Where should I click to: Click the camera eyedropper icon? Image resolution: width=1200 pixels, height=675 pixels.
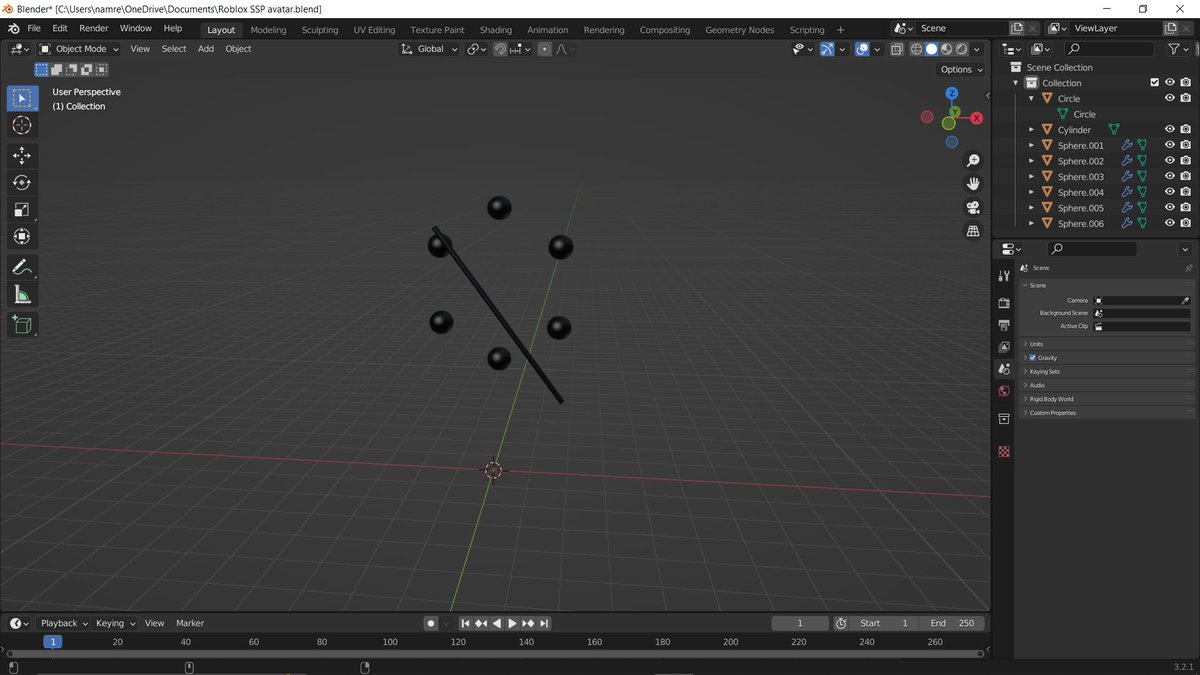click(1186, 300)
